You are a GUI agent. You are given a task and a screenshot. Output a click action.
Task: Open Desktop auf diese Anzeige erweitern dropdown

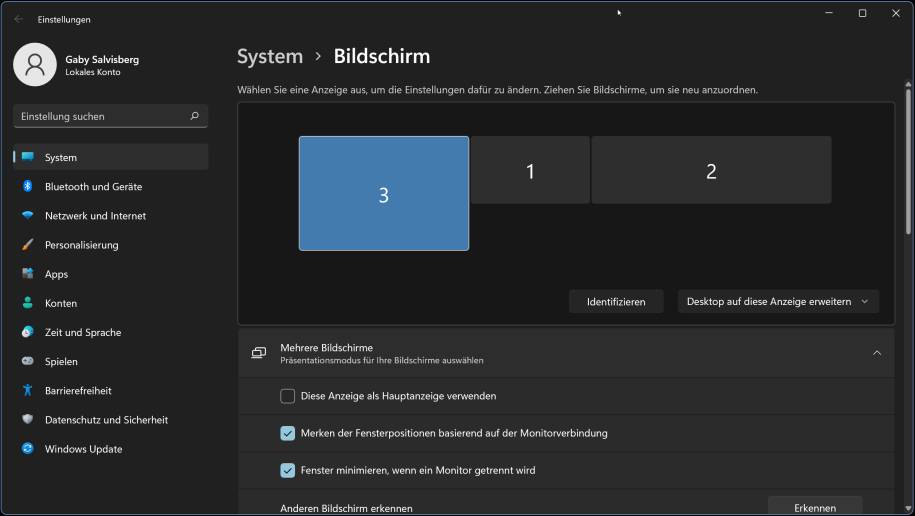pyautogui.click(x=778, y=302)
